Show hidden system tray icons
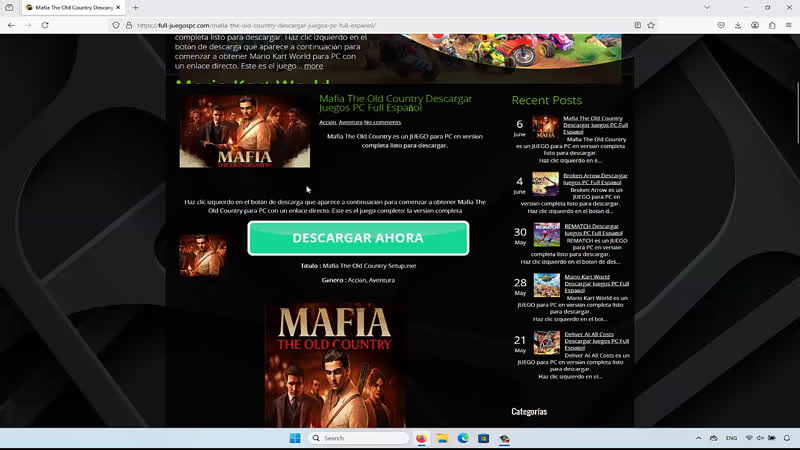The height and width of the screenshot is (450, 800). [x=698, y=438]
